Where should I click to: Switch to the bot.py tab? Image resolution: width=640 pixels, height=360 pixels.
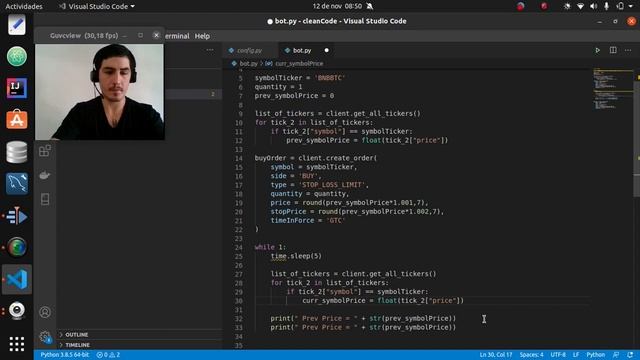point(302,51)
